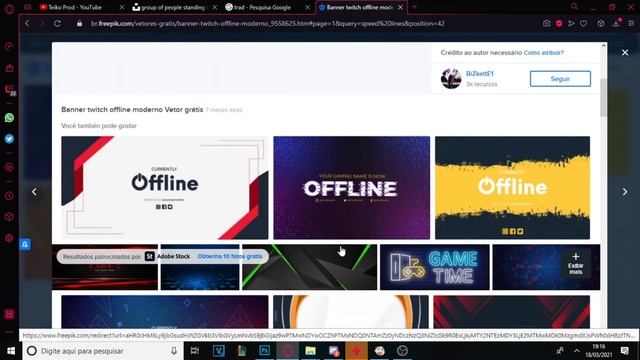Open the GX Corner bag icon in sidebar
640x360 pixels.
click(x=9, y=68)
